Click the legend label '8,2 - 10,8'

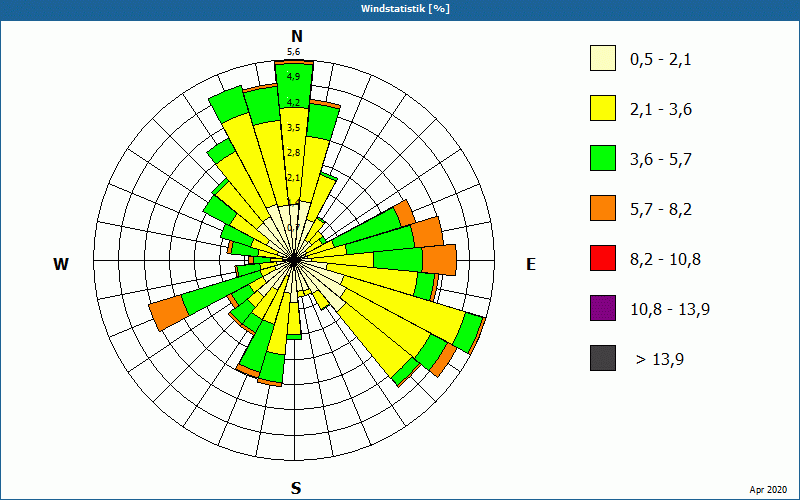[x=665, y=260]
